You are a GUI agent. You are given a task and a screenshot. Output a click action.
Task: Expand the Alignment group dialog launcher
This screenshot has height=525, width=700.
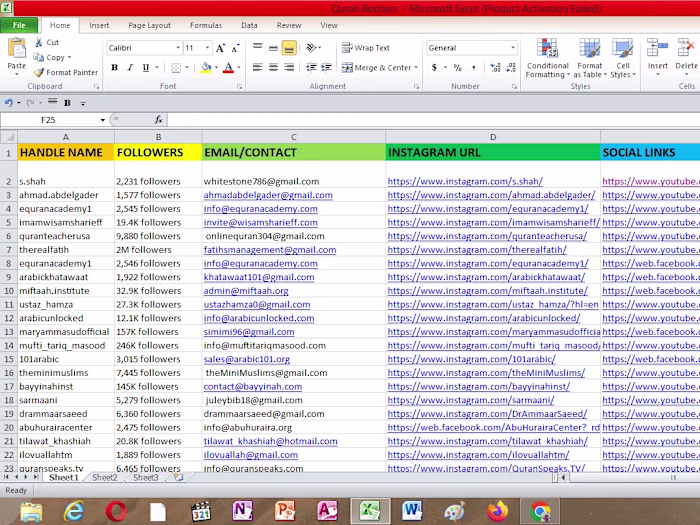417,87
